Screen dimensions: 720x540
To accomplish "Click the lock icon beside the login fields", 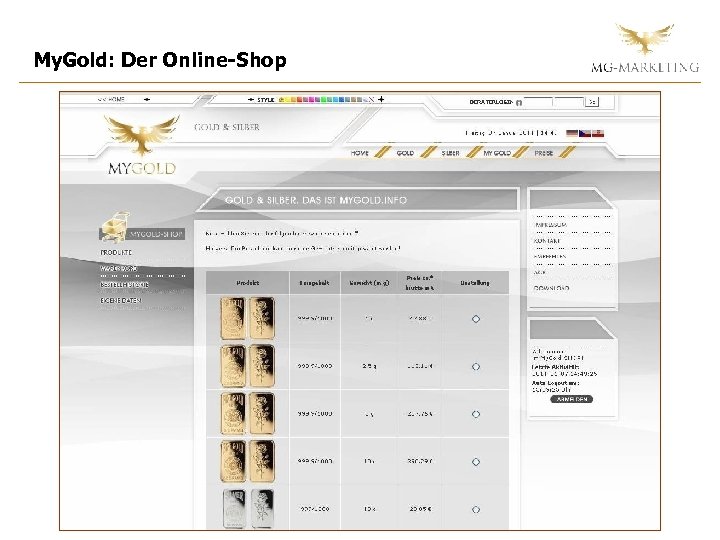I will (519, 102).
